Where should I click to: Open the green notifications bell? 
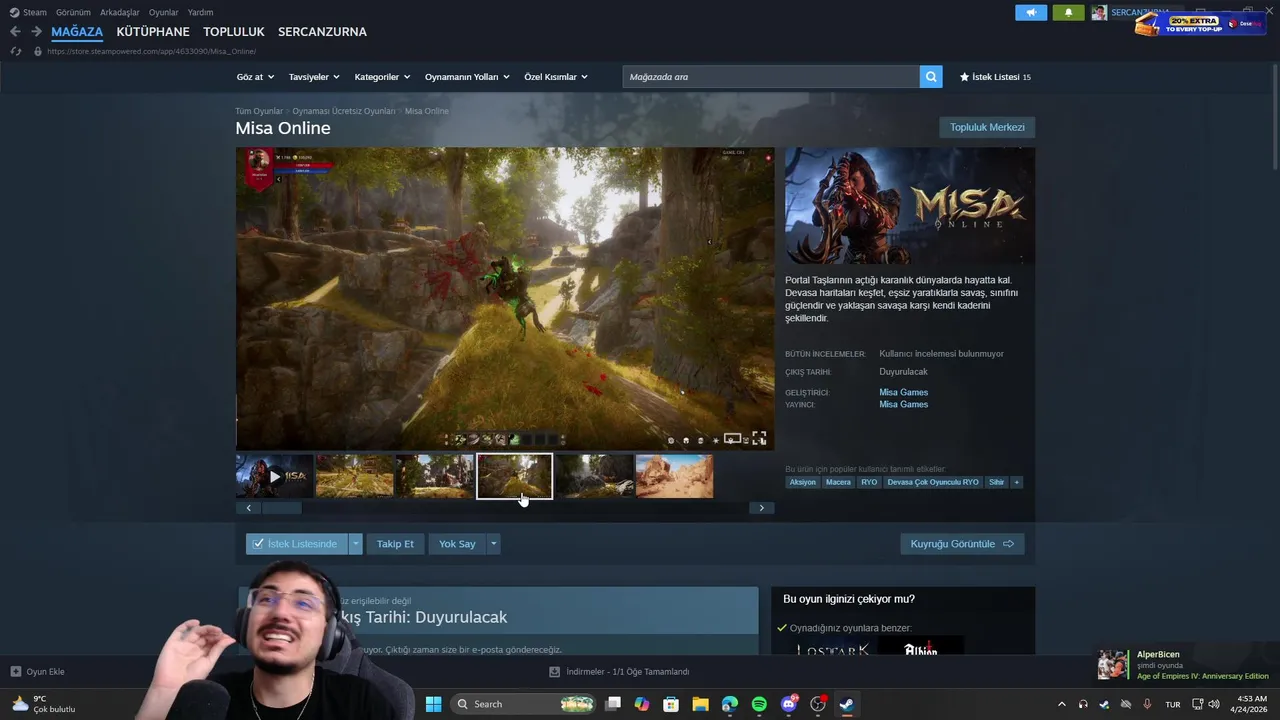pyautogui.click(x=1068, y=13)
